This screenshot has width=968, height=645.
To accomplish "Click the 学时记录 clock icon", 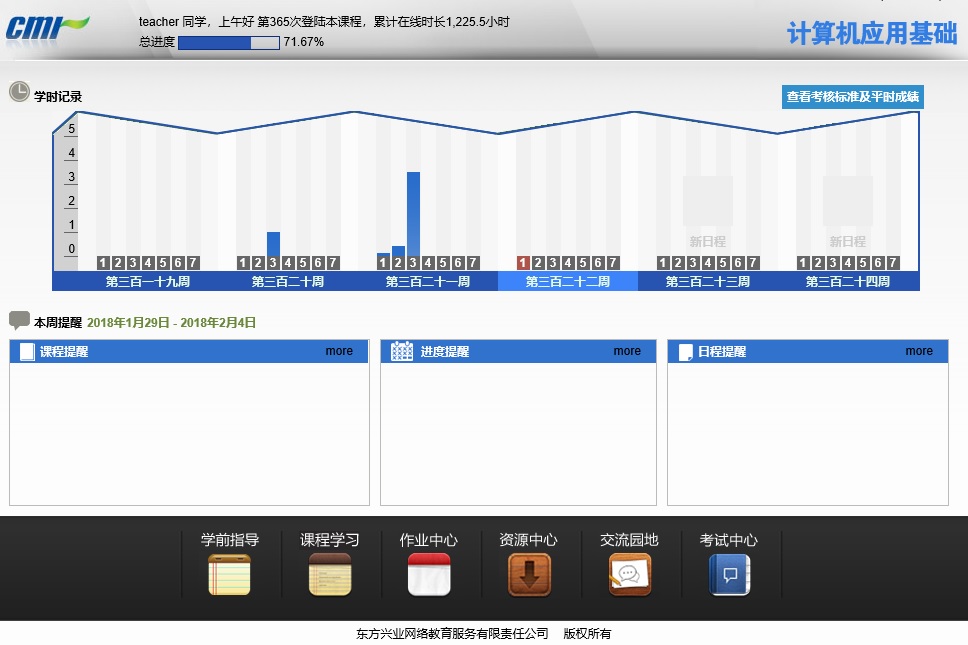I will [x=19, y=92].
